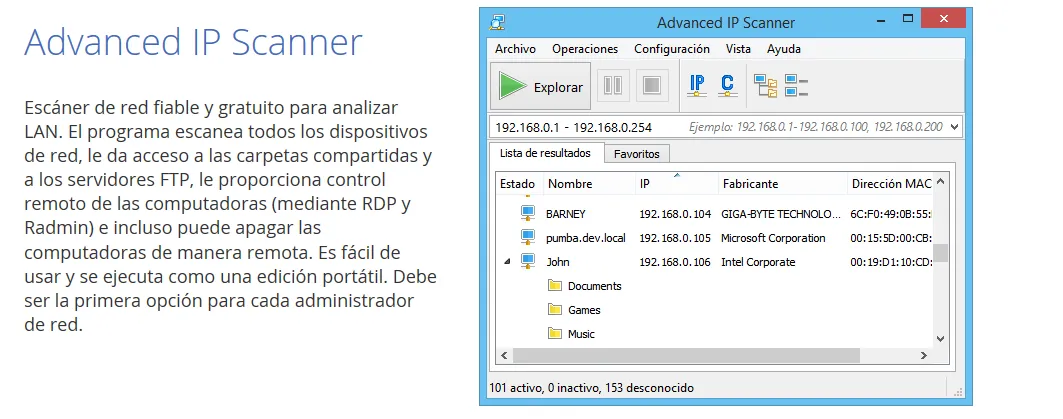Select the Documents shared folder label
Screen dimensions: 1063x419
(595, 286)
